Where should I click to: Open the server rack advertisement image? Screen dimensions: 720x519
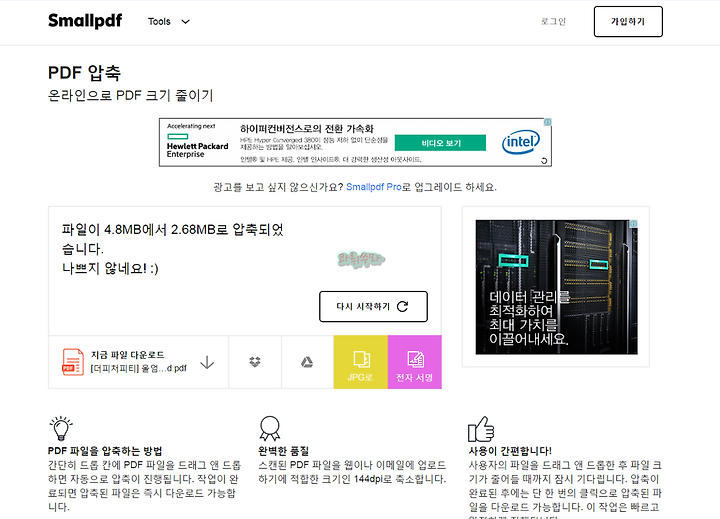click(557, 287)
